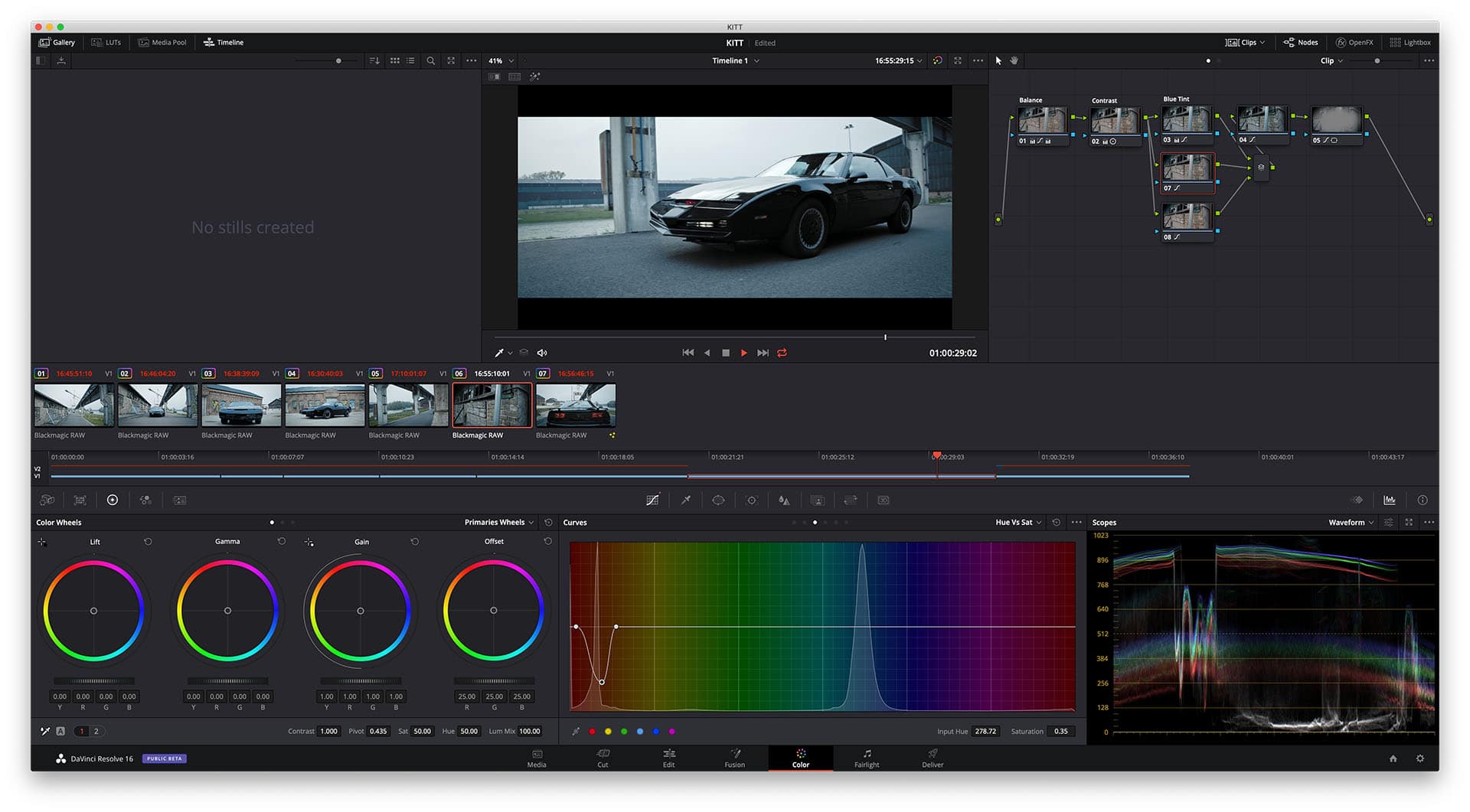1470x812 pixels.
Task: Open the Camera RAW palette
Action: pyautogui.click(x=47, y=500)
